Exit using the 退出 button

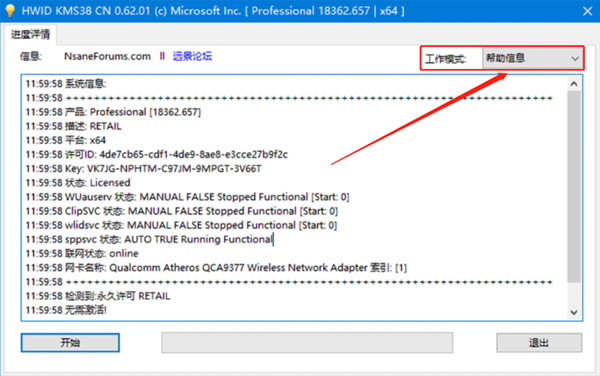(539, 342)
